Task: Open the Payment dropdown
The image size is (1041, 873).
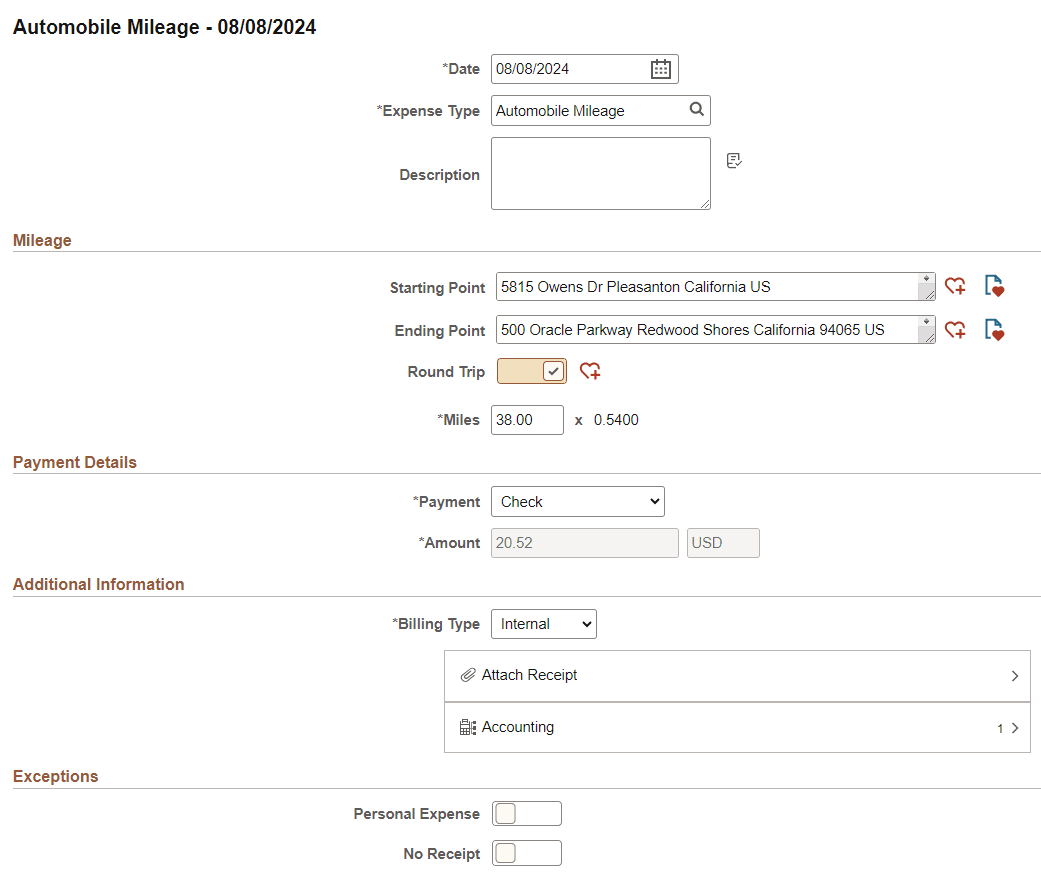Action: click(x=577, y=501)
